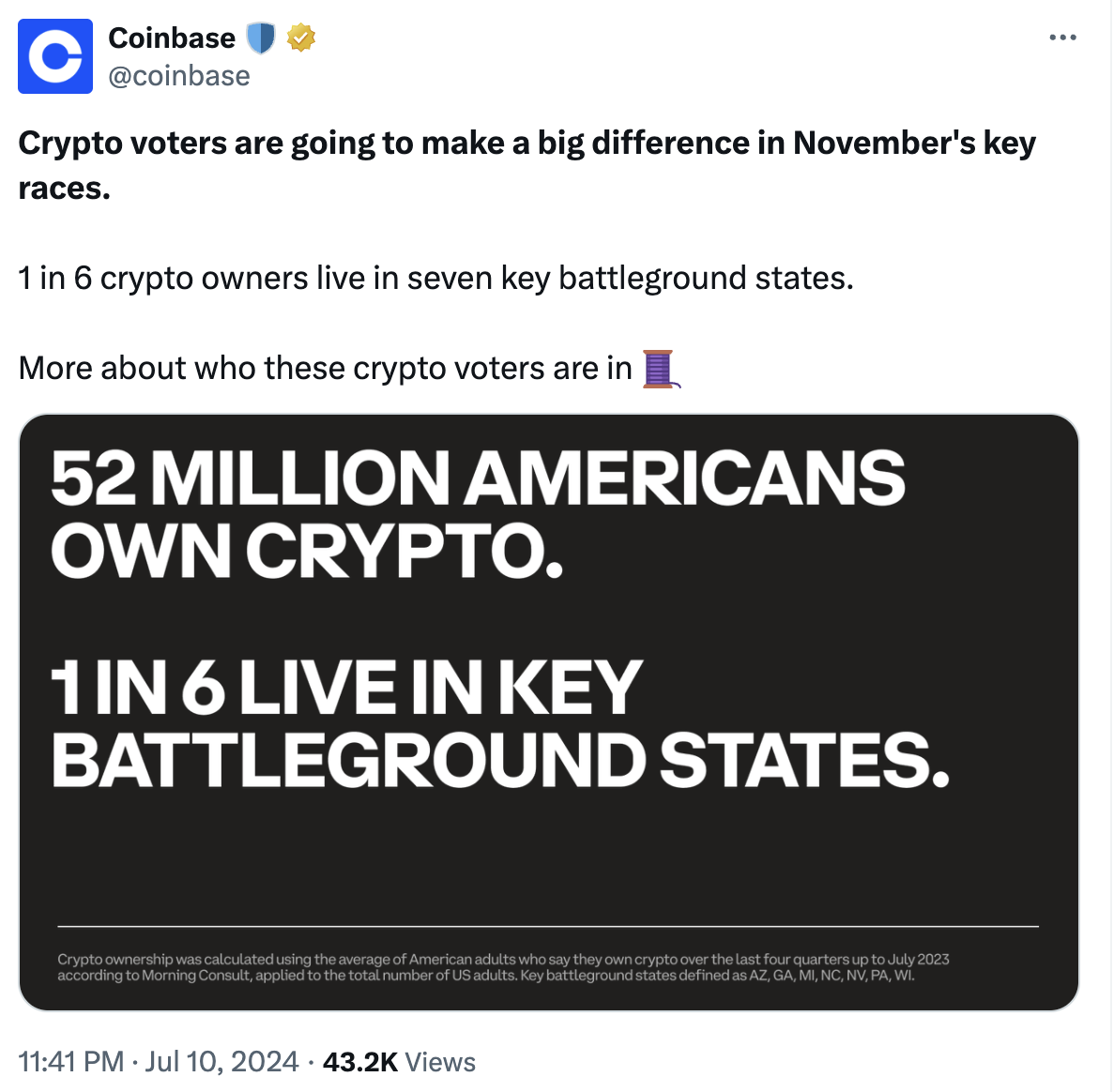Click the Jul 10, 2024 date
This screenshot has width=1114, height=1092.
tap(221, 1061)
